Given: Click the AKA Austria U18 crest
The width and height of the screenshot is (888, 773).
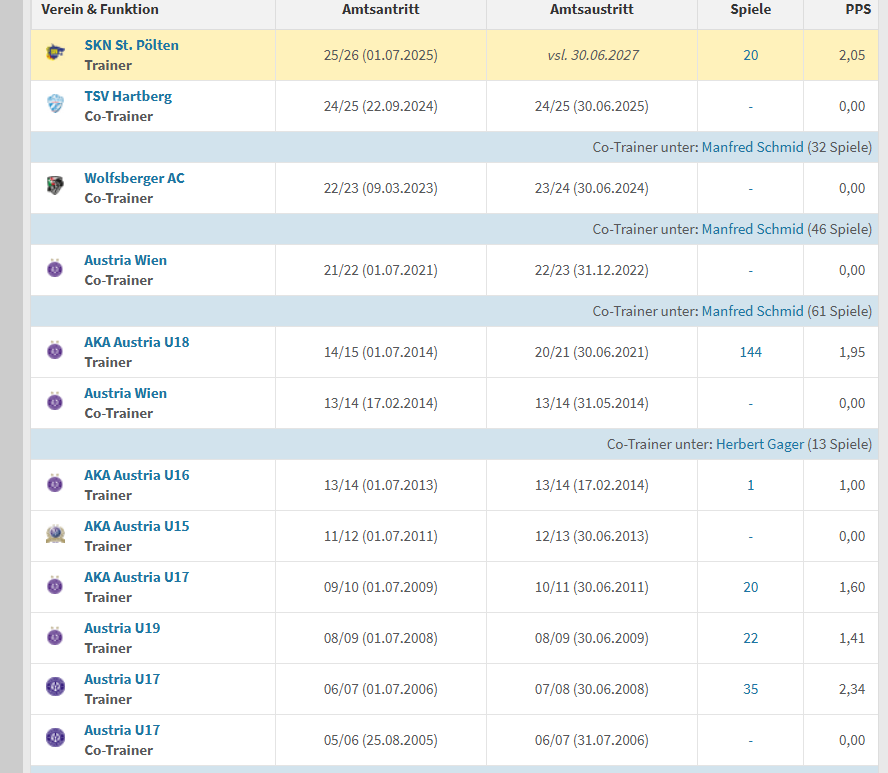Looking at the screenshot, I should [x=55, y=351].
